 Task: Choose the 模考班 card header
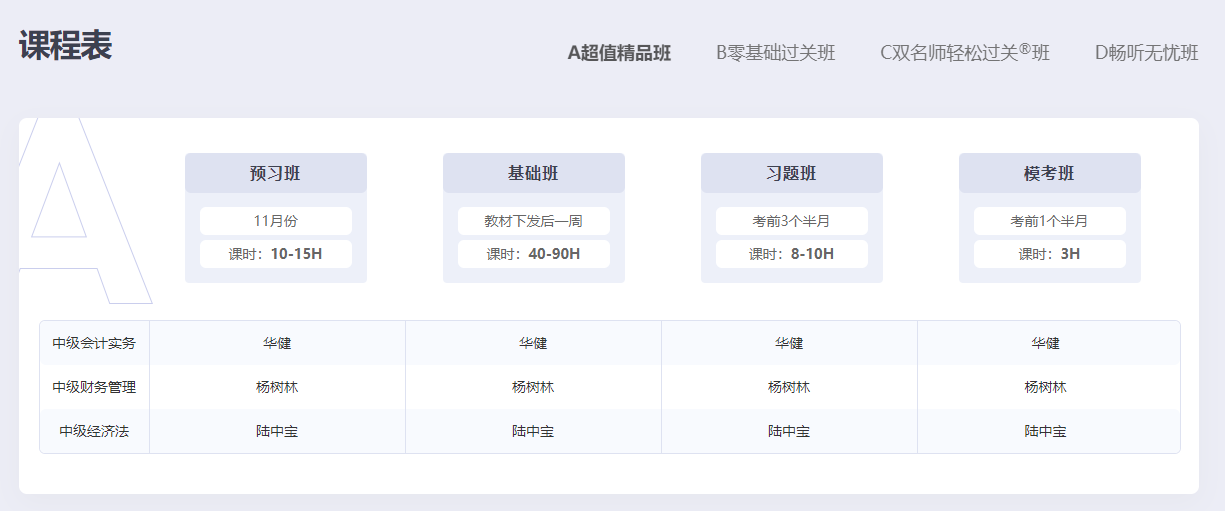(1049, 173)
